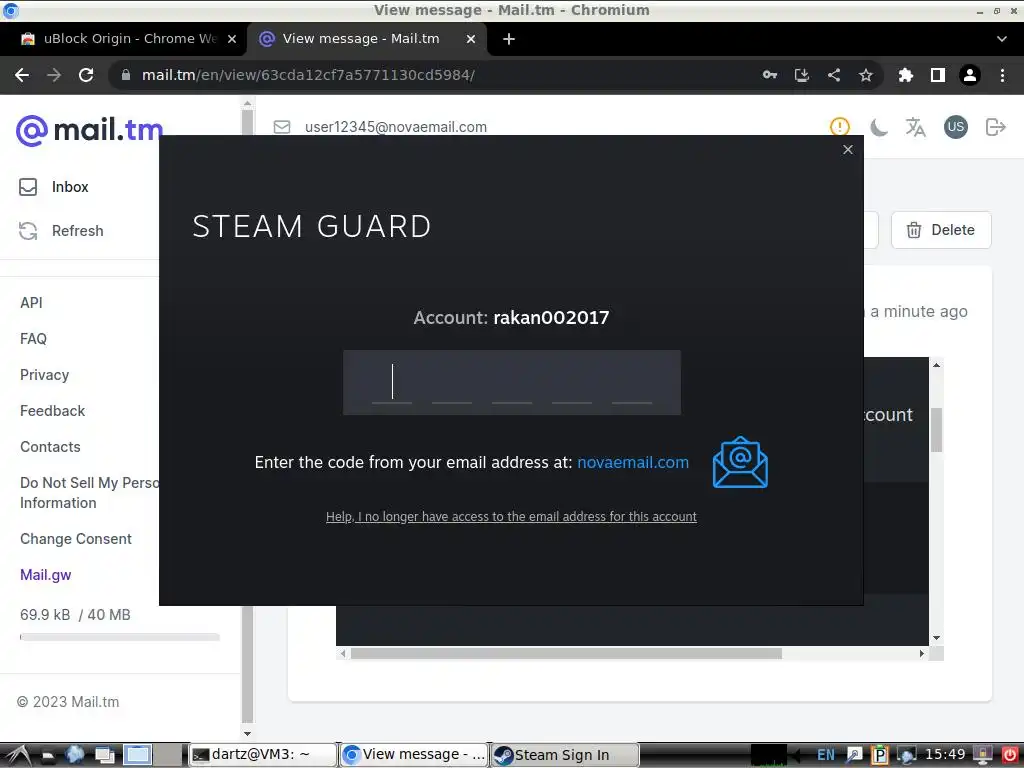Toggle the browser side panel

pos(938,75)
